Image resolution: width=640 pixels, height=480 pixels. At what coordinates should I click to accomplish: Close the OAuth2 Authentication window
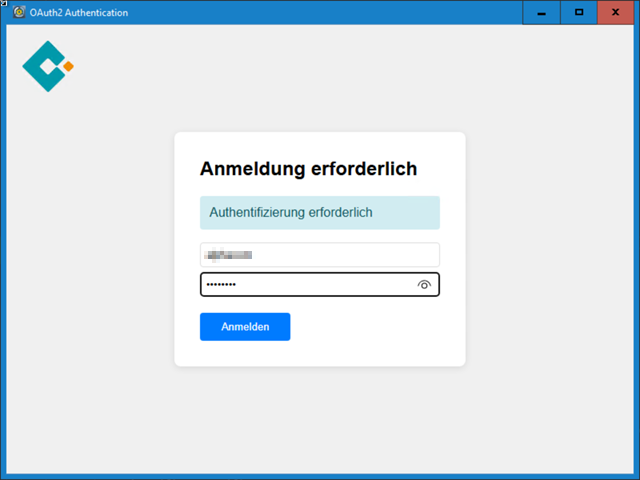[616, 13]
